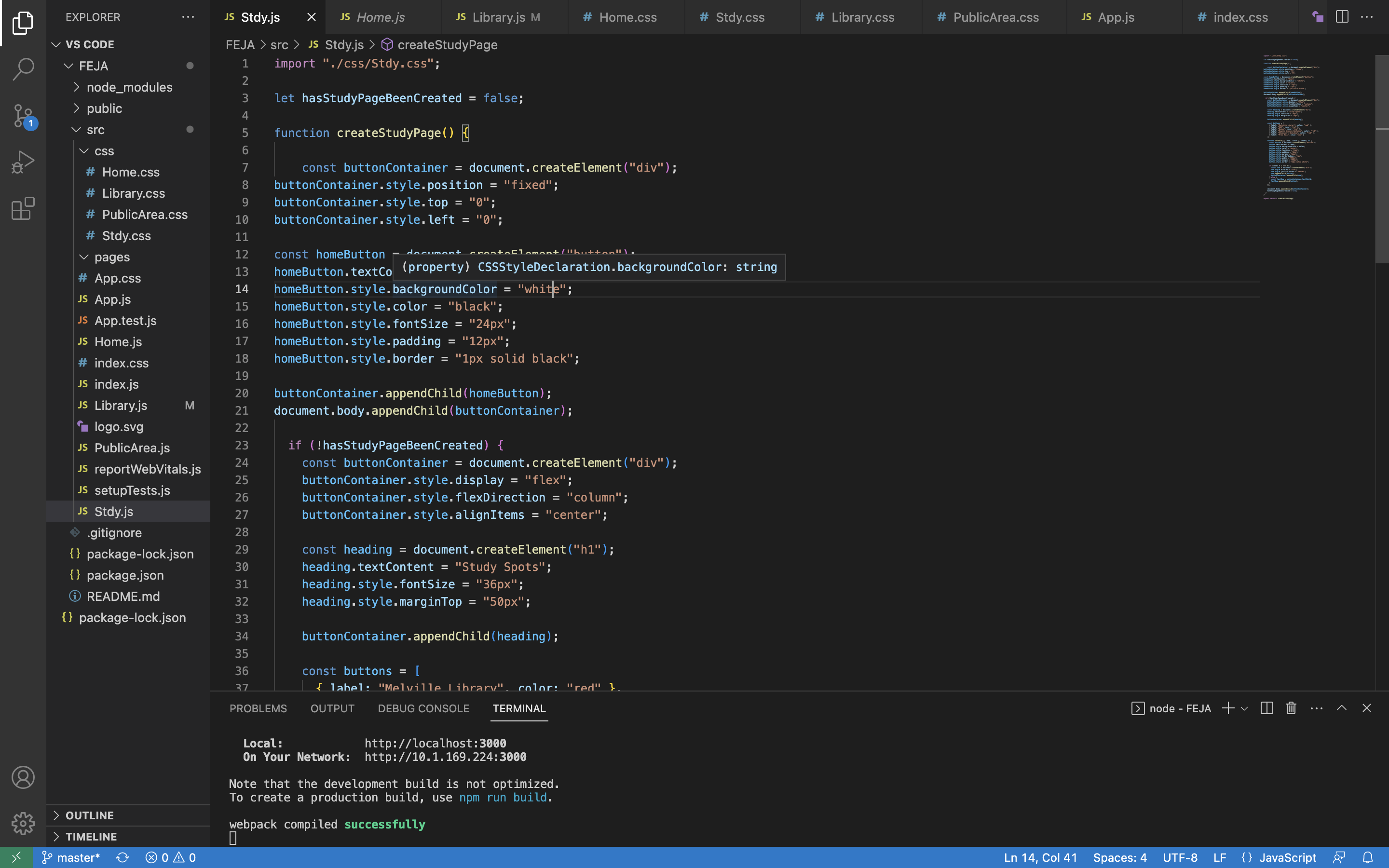The height and width of the screenshot is (868, 1389).
Task: Open the notifications bell in status bar
Action: pyautogui.click(x=1368, y=857)
